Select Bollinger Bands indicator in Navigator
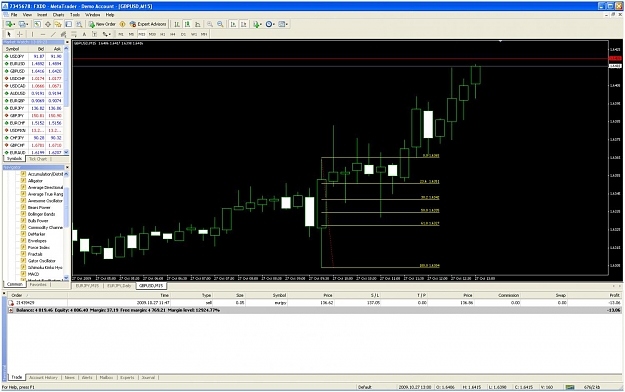Screen dimensions: 625x392 pos(41,214)
